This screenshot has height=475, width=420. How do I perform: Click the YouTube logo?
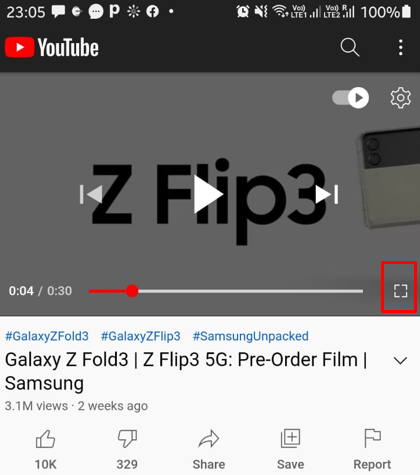pos(52,47)
